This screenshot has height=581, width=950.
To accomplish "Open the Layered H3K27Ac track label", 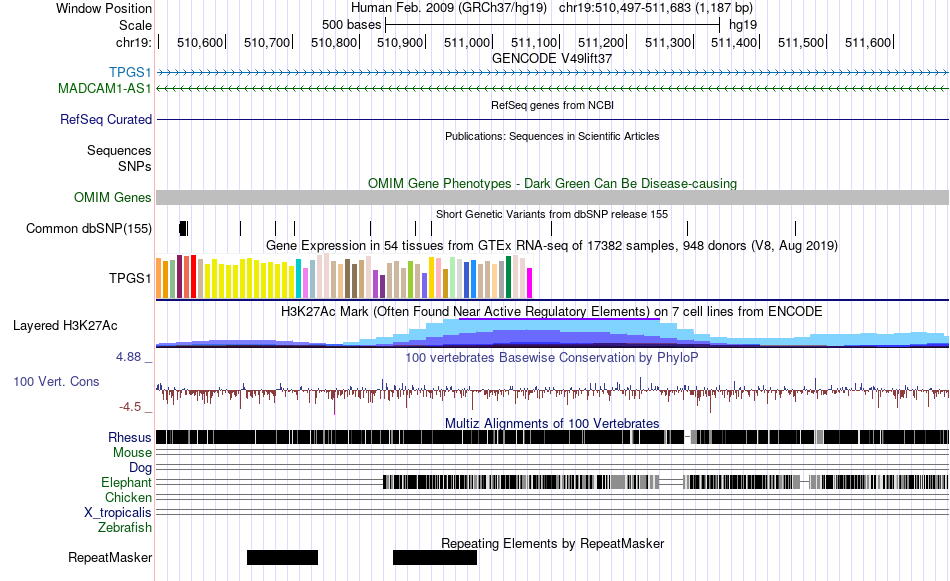I will 65,325.
